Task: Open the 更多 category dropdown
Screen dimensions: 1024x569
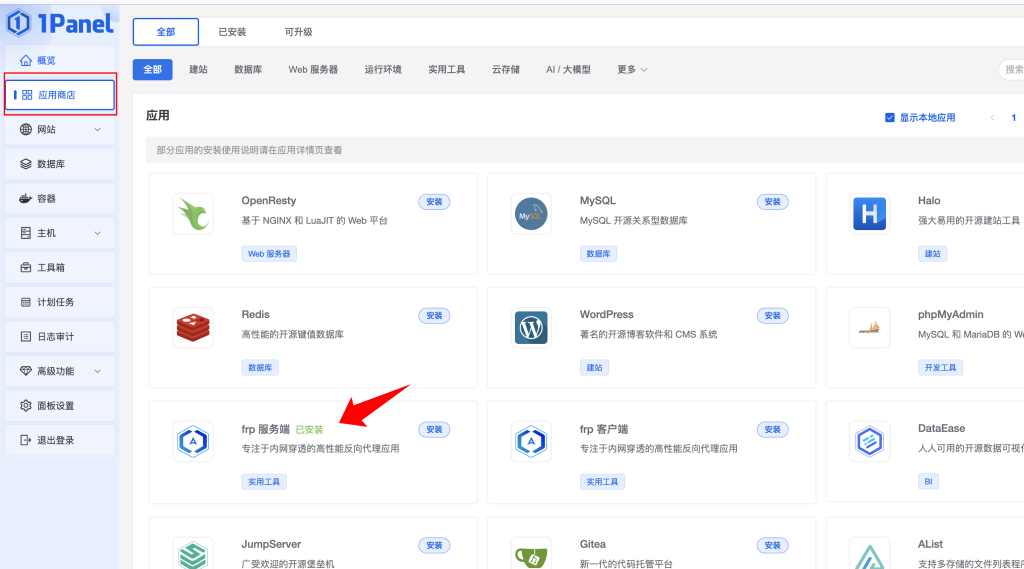Action: click(632, 70)
